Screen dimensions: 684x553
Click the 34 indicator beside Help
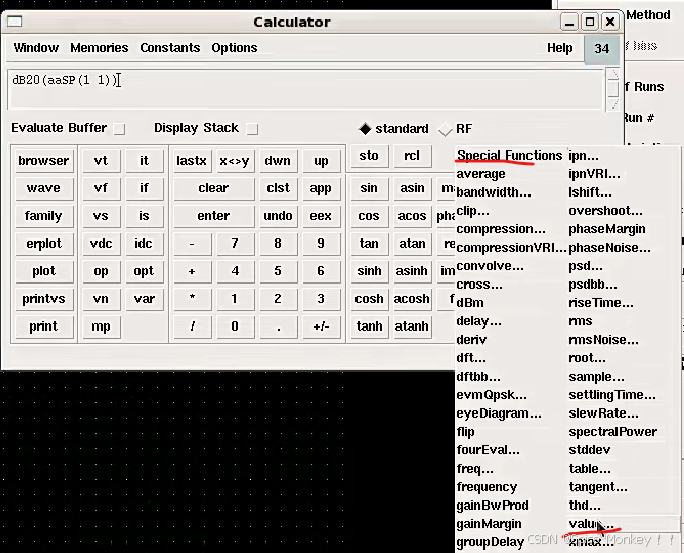(602, 48)
